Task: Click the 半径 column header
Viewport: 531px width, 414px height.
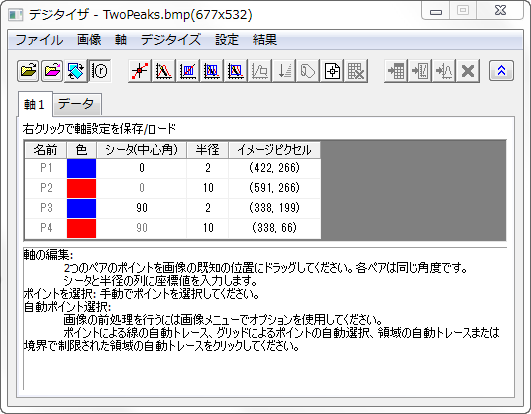Action: 208,150
